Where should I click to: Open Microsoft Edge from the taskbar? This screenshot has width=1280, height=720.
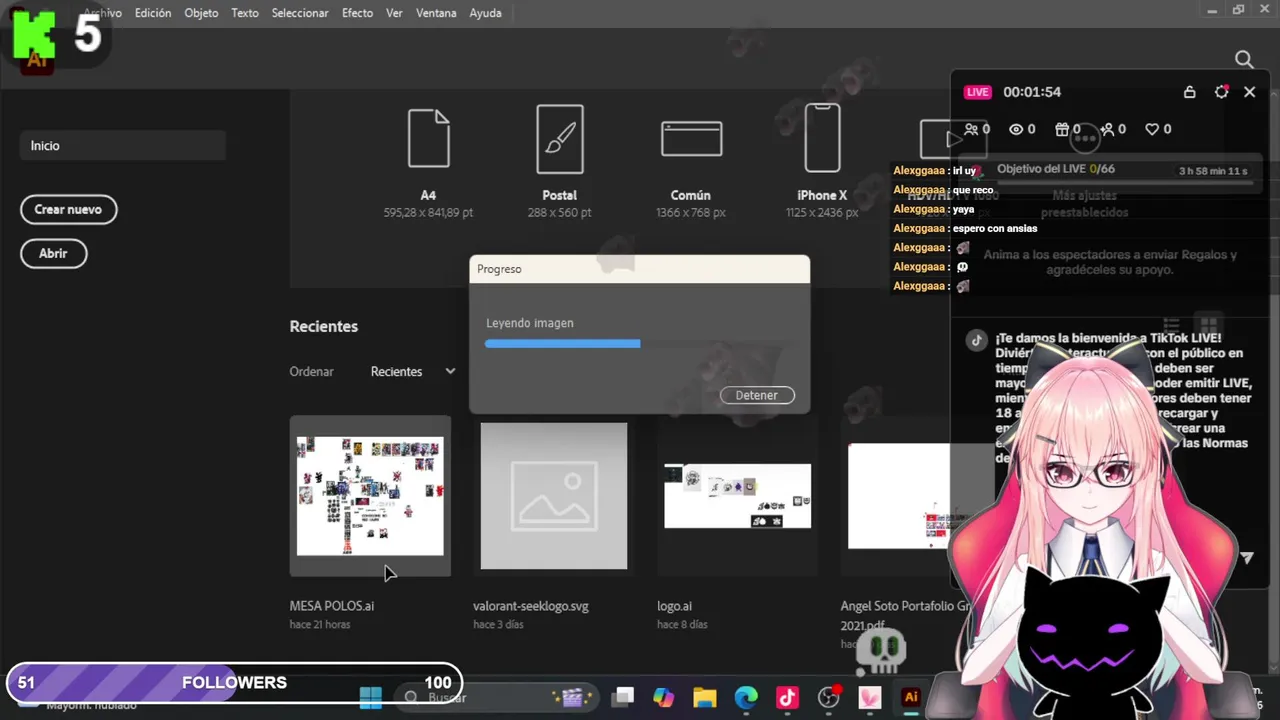tap(746, 698)
